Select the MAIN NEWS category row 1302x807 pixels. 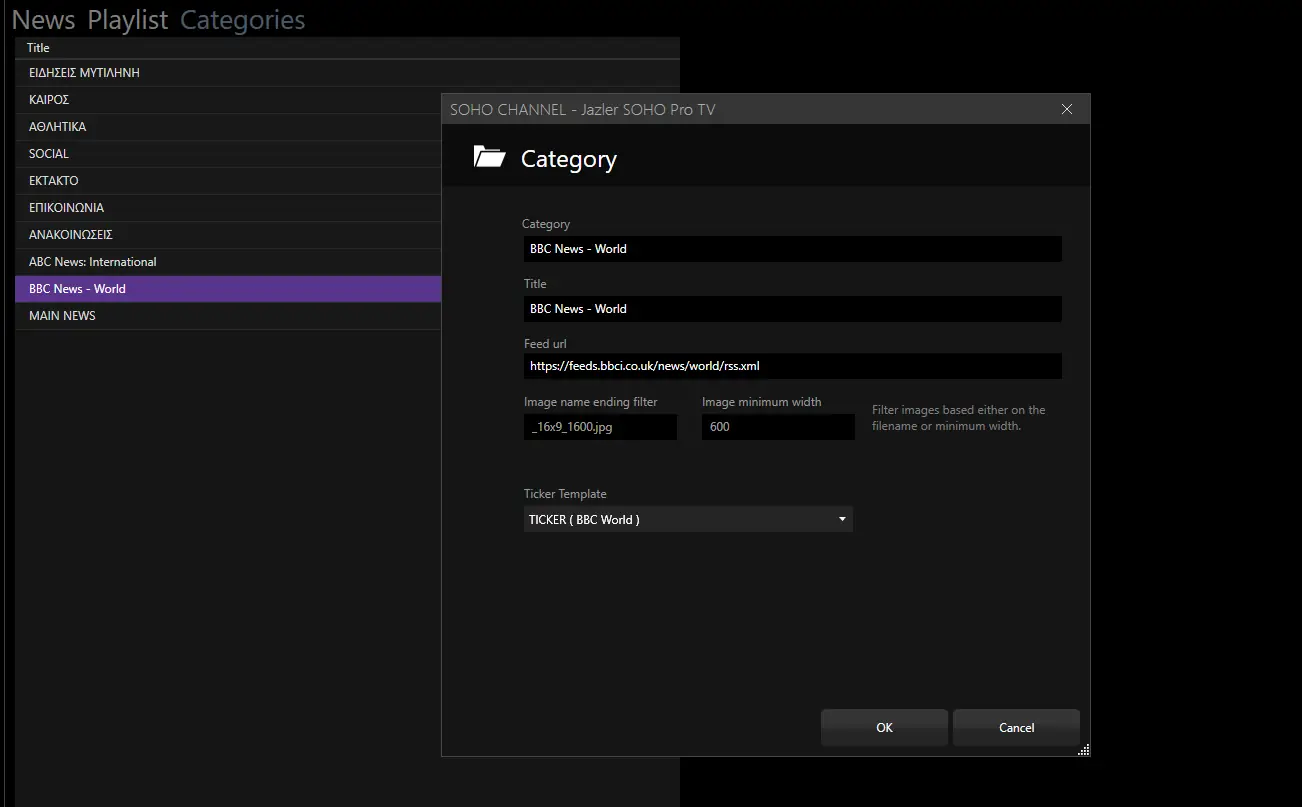point(228,316)
